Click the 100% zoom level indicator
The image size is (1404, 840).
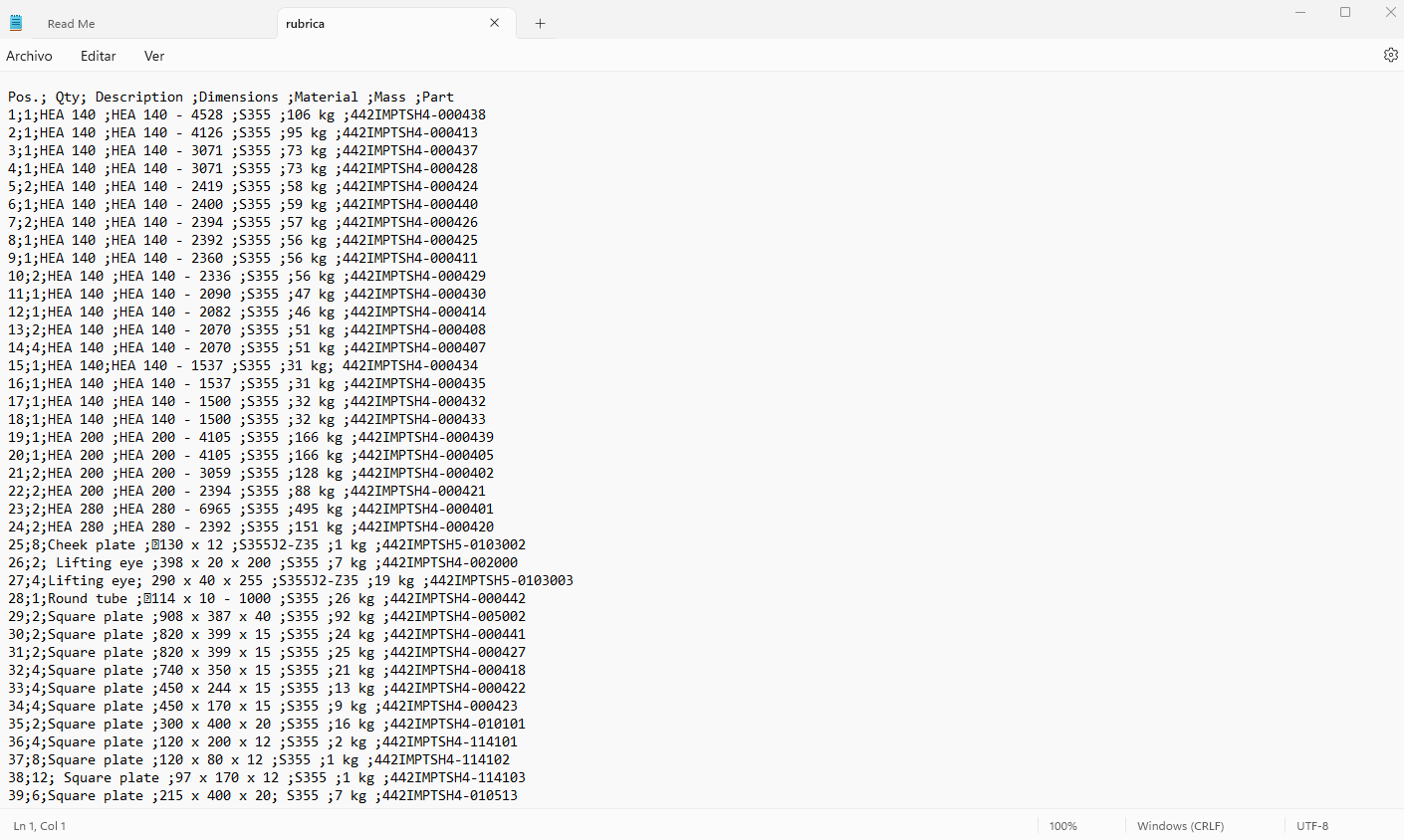tap(1062, 826)
